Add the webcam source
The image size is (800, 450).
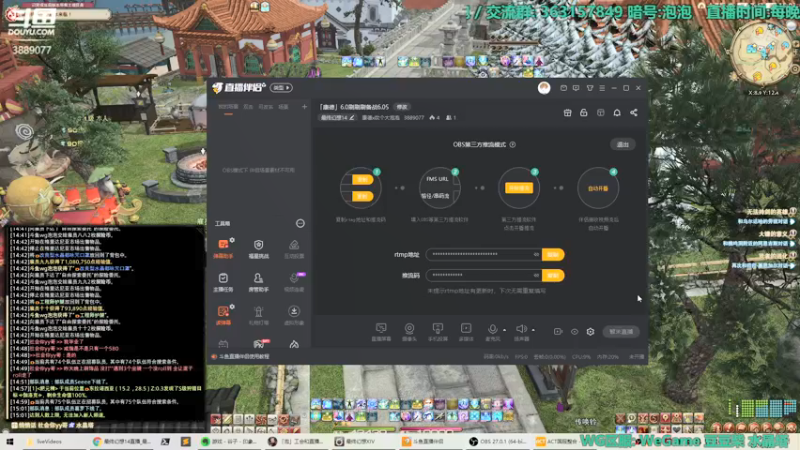[x=409, y=332]
